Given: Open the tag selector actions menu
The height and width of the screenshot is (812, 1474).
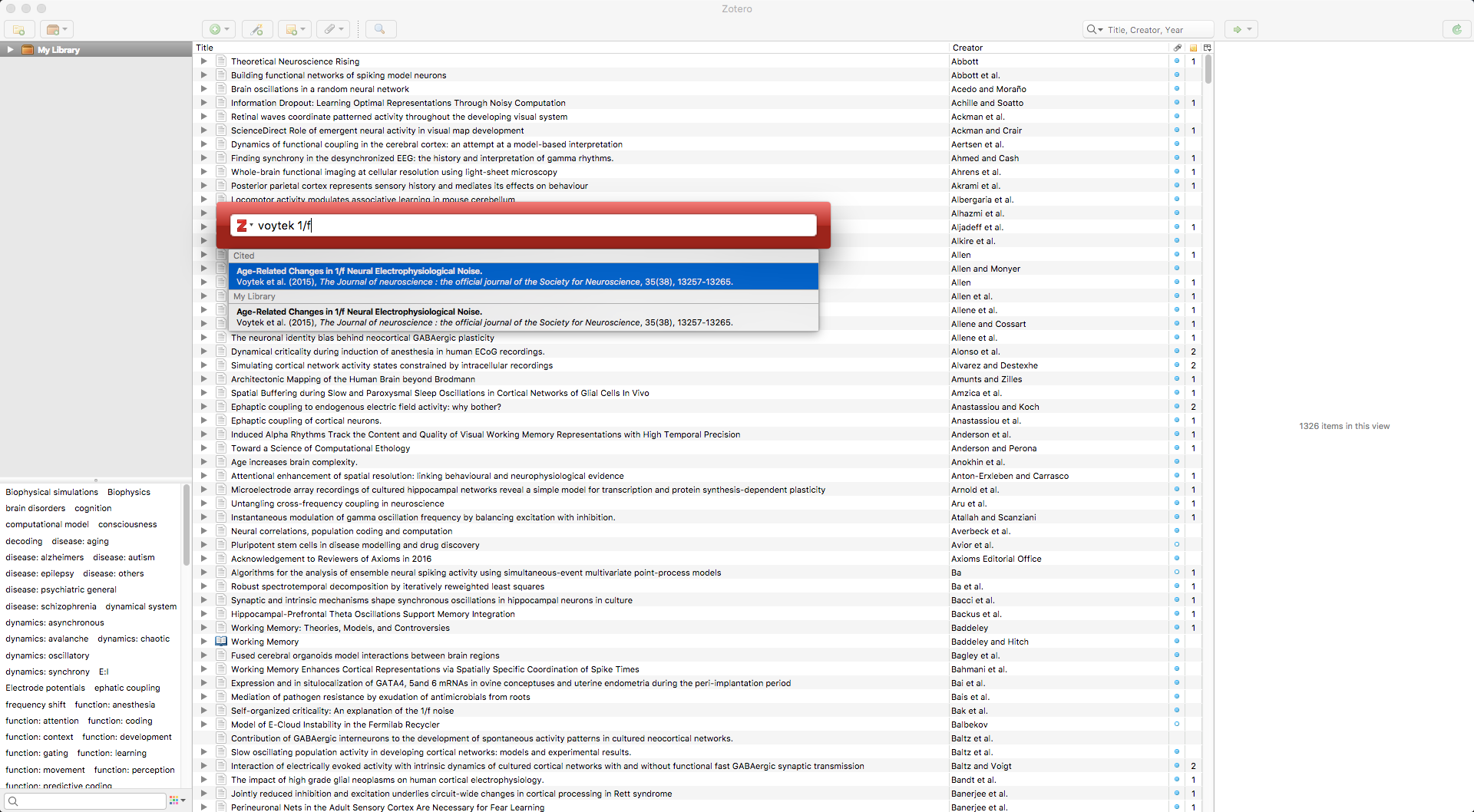Looking at the screenshot, I should (177, 800).
